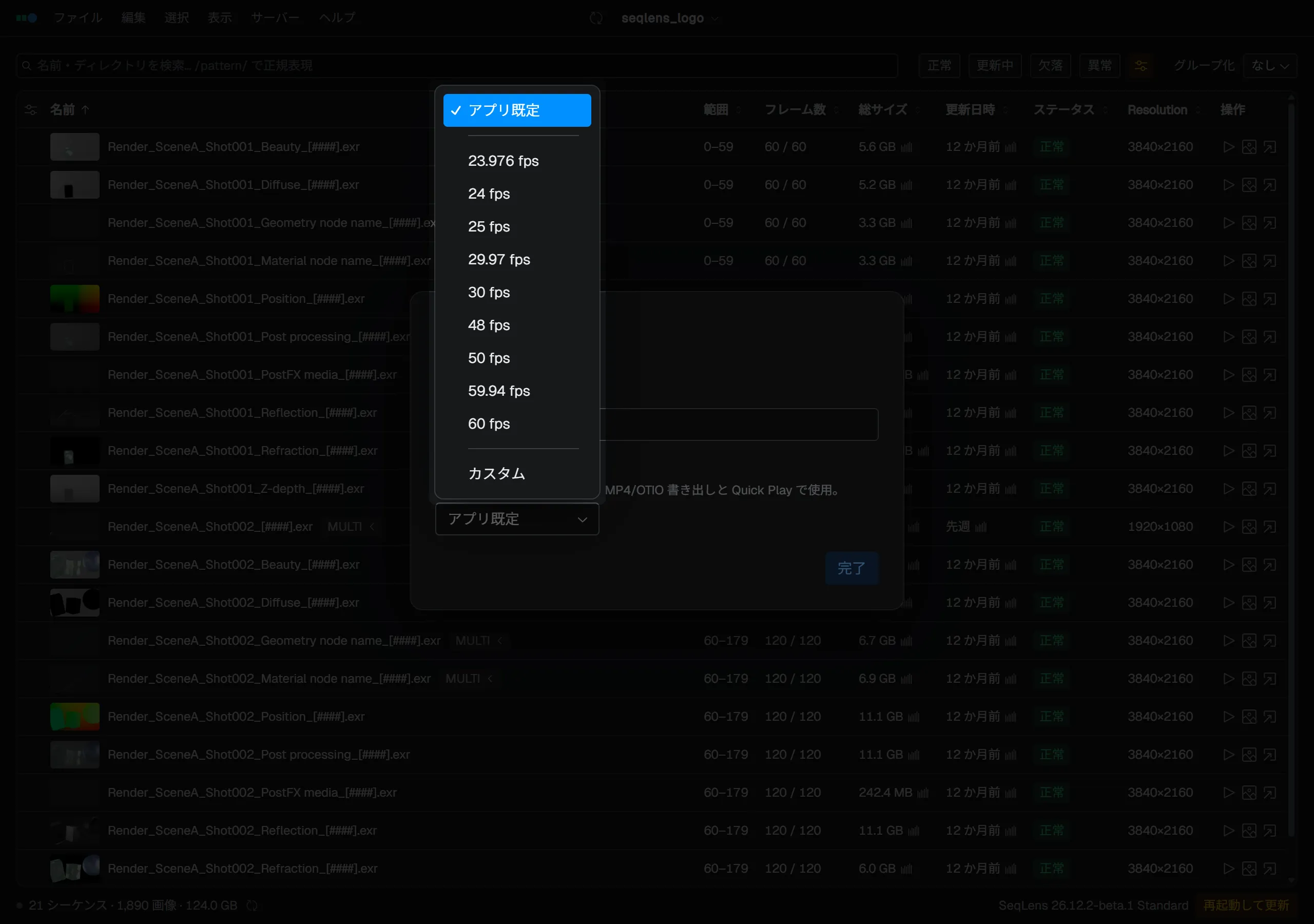
Task: Play the Shot001_Diffuse sequence
Action: point(1229,185)
